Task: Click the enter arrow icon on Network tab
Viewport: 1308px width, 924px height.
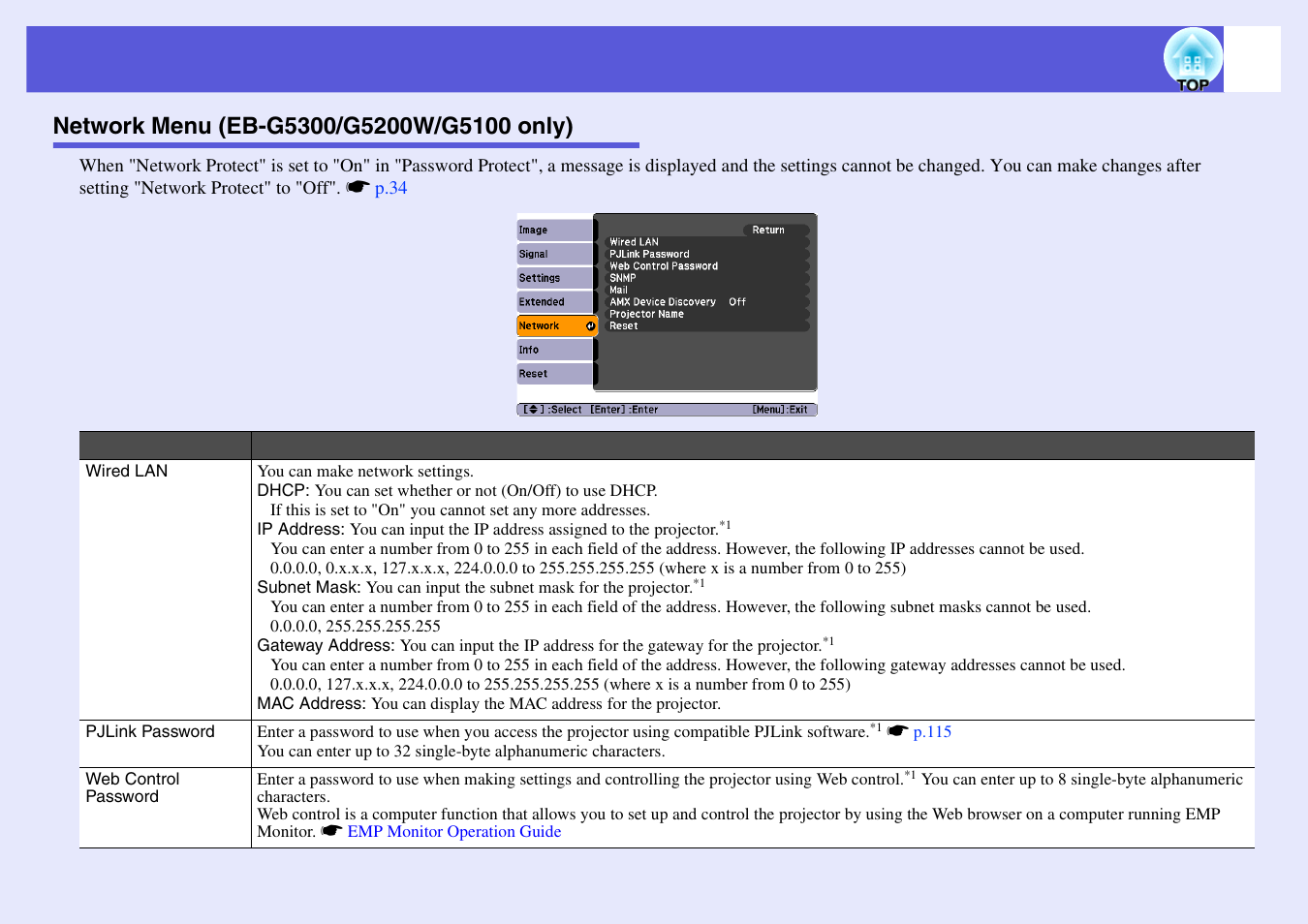Action: point(590,326)
